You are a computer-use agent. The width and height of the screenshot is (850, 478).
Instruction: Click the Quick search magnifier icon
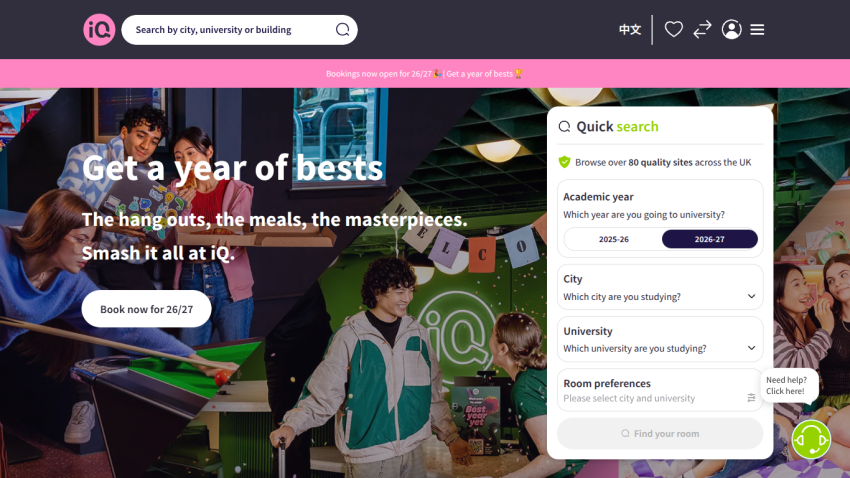click(564, 126)
